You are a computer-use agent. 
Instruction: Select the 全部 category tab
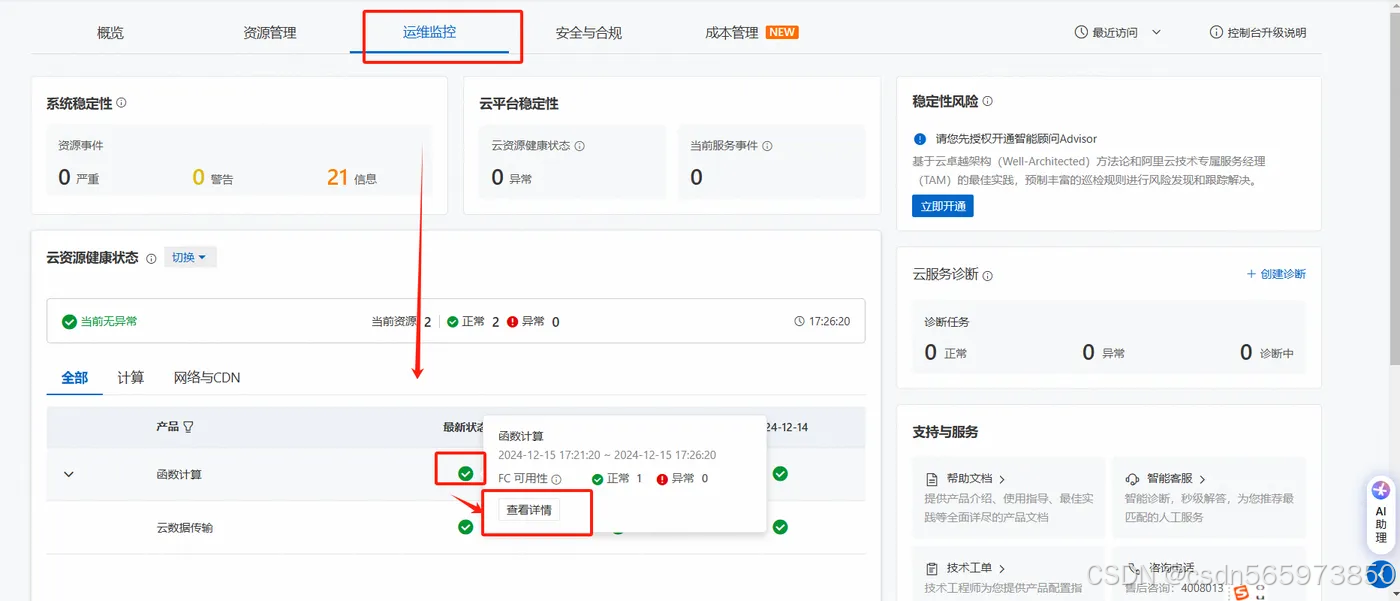[75, 377]
